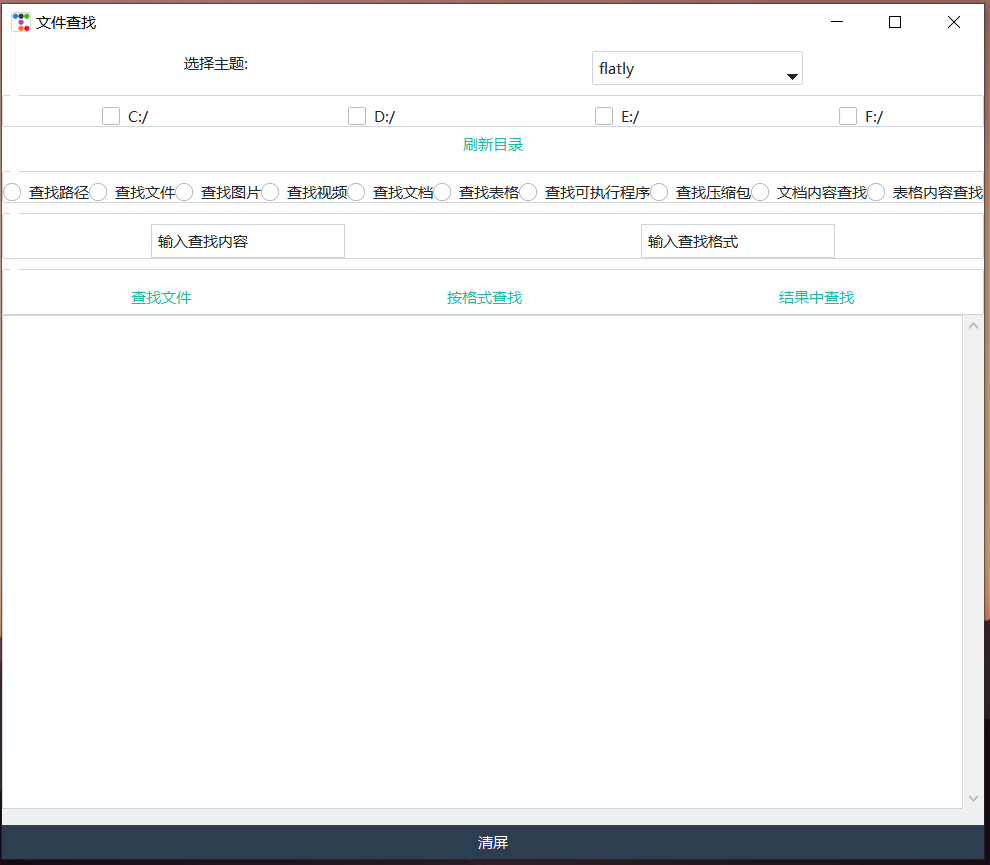Image resolution: width=990 pixels, height=865 pixels.
Task: Select 查找文档 document search option
Action: coord(356,192)
